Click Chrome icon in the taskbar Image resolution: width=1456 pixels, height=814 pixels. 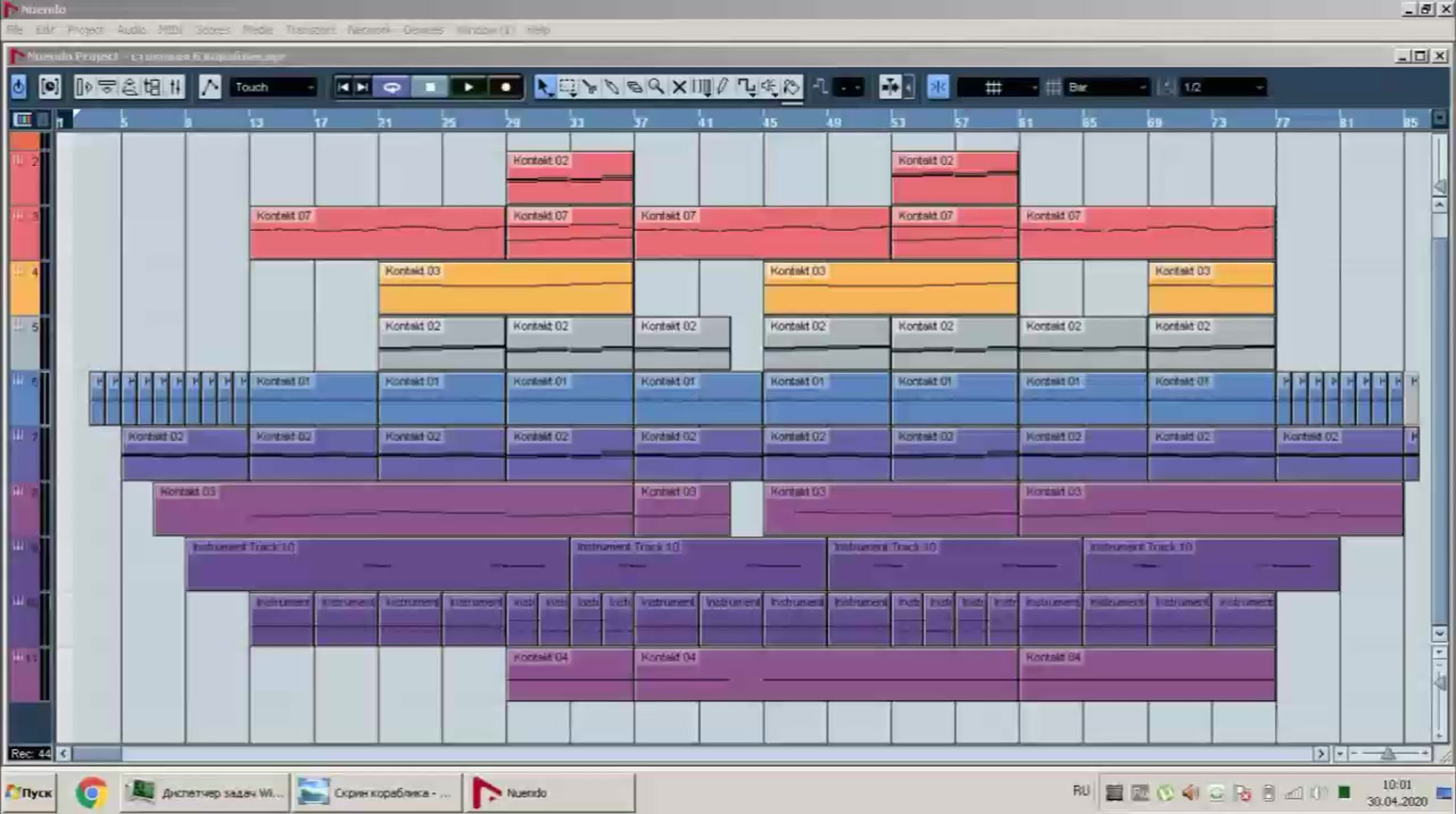point(92,793)
